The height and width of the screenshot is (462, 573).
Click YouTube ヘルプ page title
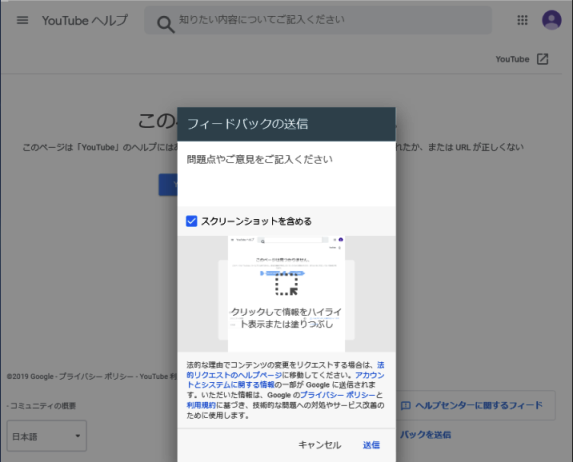[x=85, y=20]
